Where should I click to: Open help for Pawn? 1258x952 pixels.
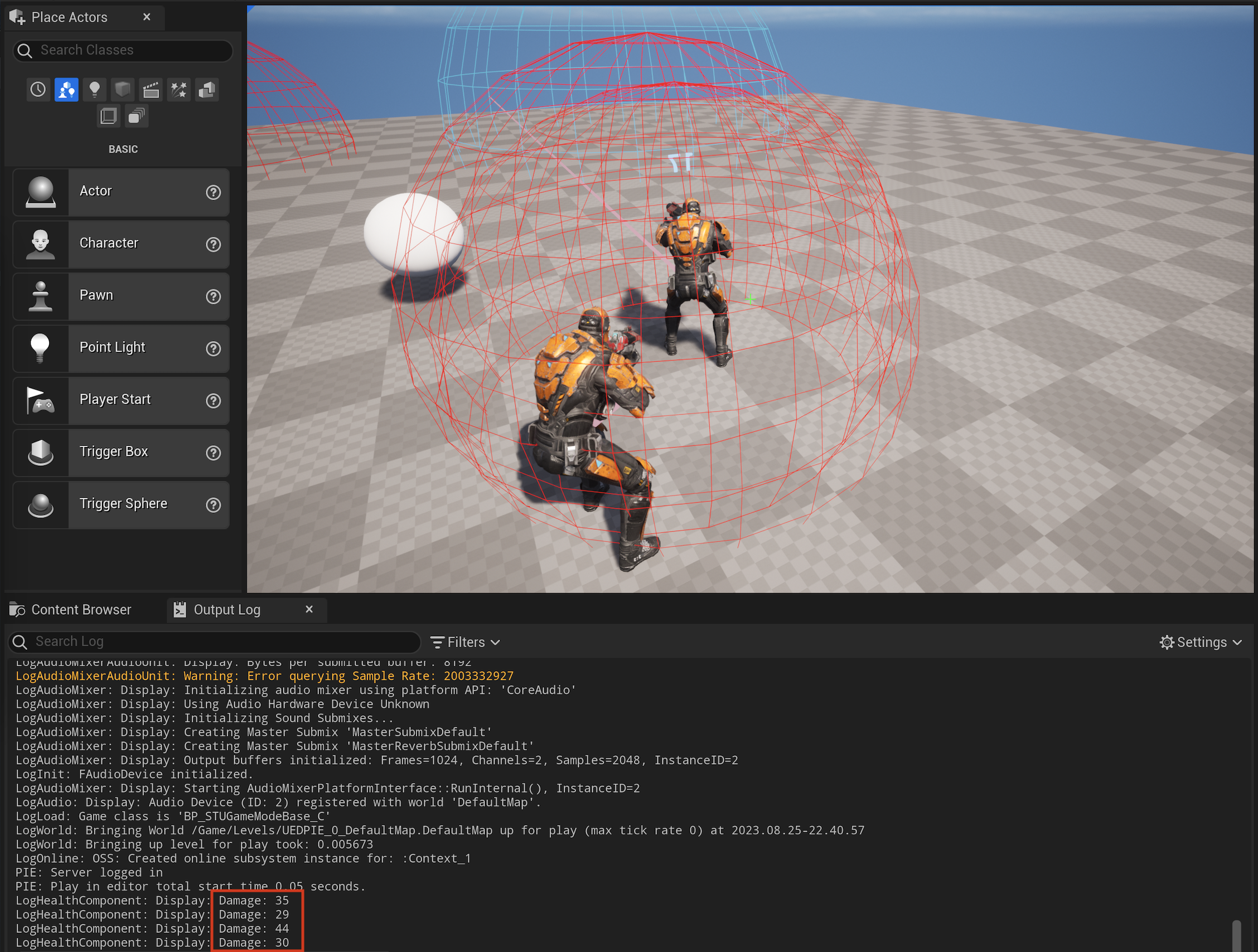click(x=213, y=297)
